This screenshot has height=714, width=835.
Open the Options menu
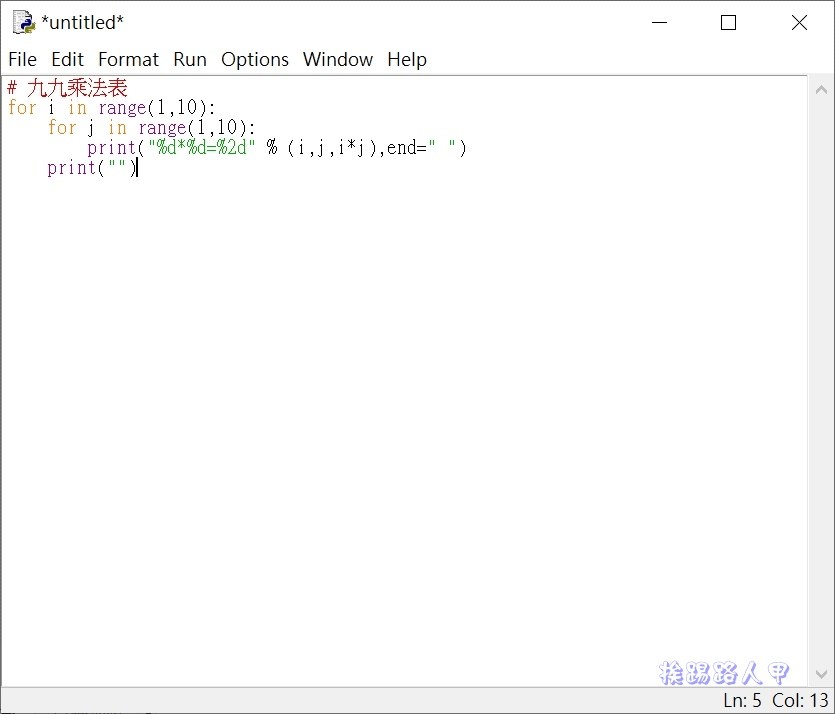coord(255,59)
